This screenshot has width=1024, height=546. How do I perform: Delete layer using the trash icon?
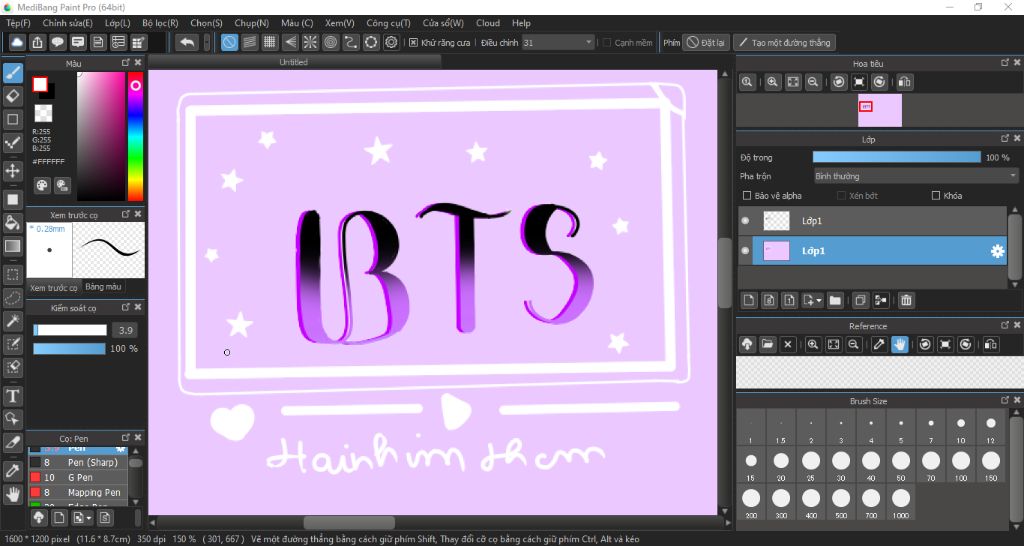coord(906,299)
